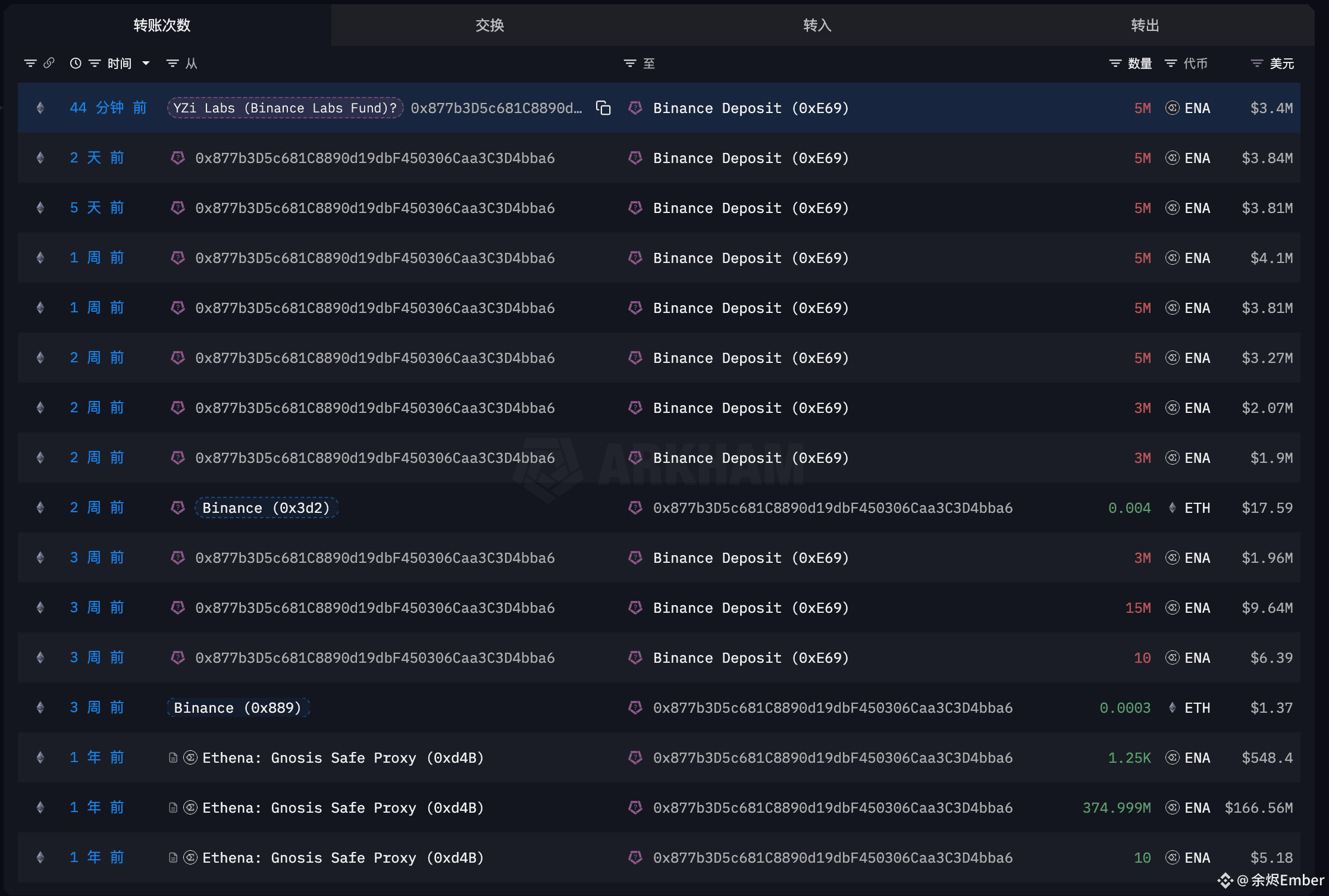This screenshot has height=896, width=1329.
Task: Click the ENA token icon in $9.64M row
Action: click(x=1172, y=607)
